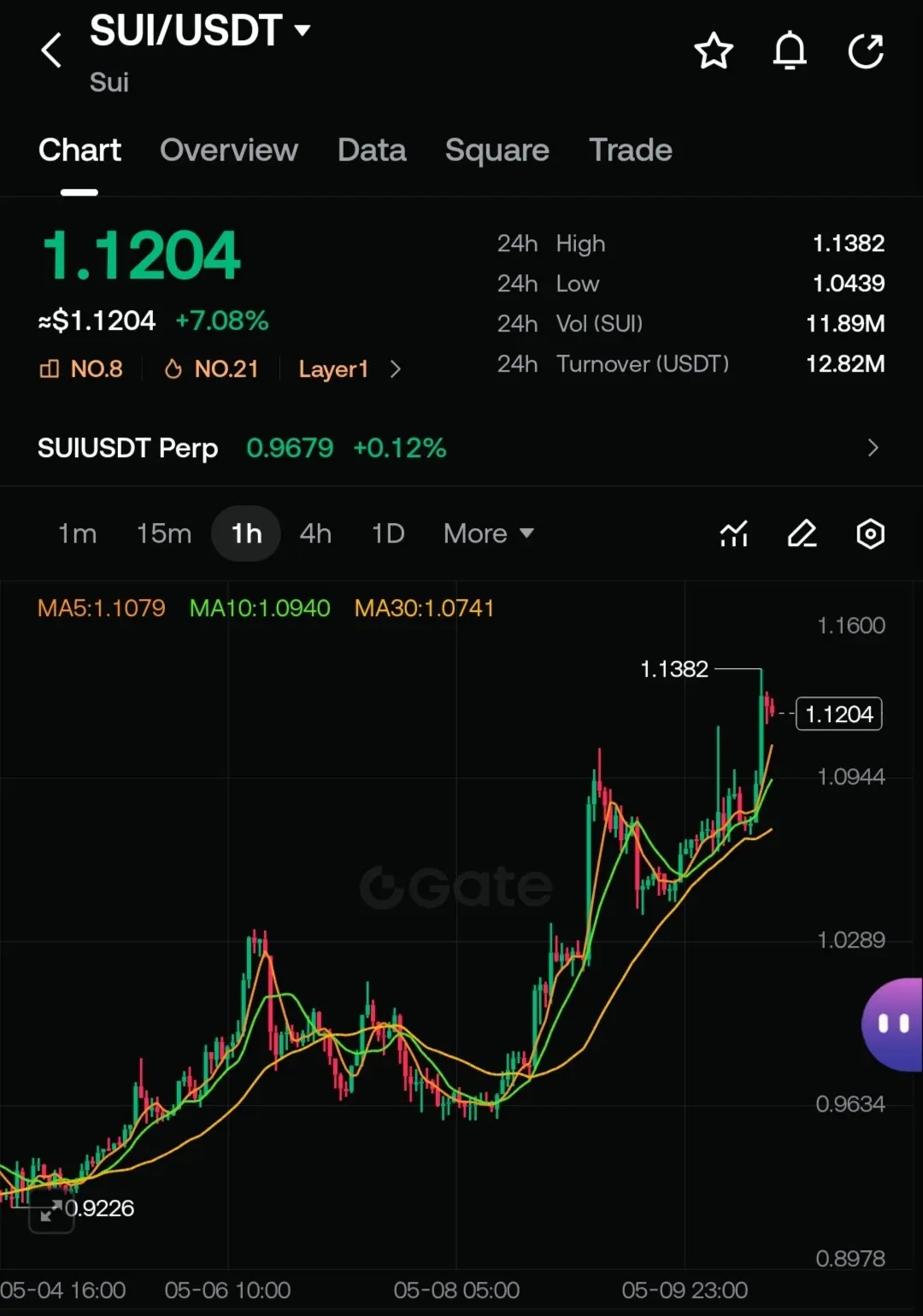Open the Data tab
Image resolution: width=923 pixels, height=1316 pixels.
coord(372,150)
